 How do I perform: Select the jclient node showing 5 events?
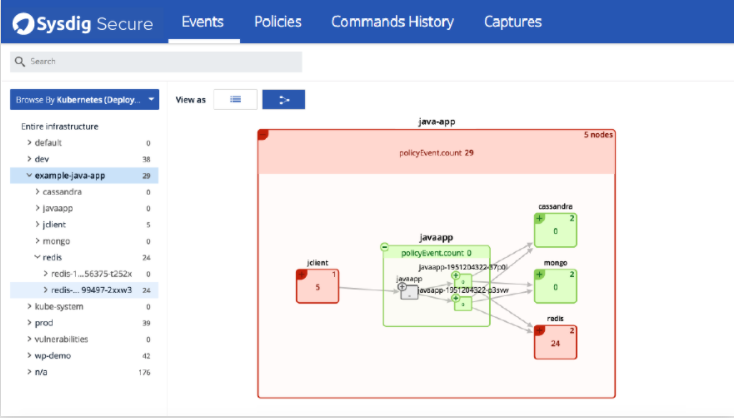click(x=317, y=286)
